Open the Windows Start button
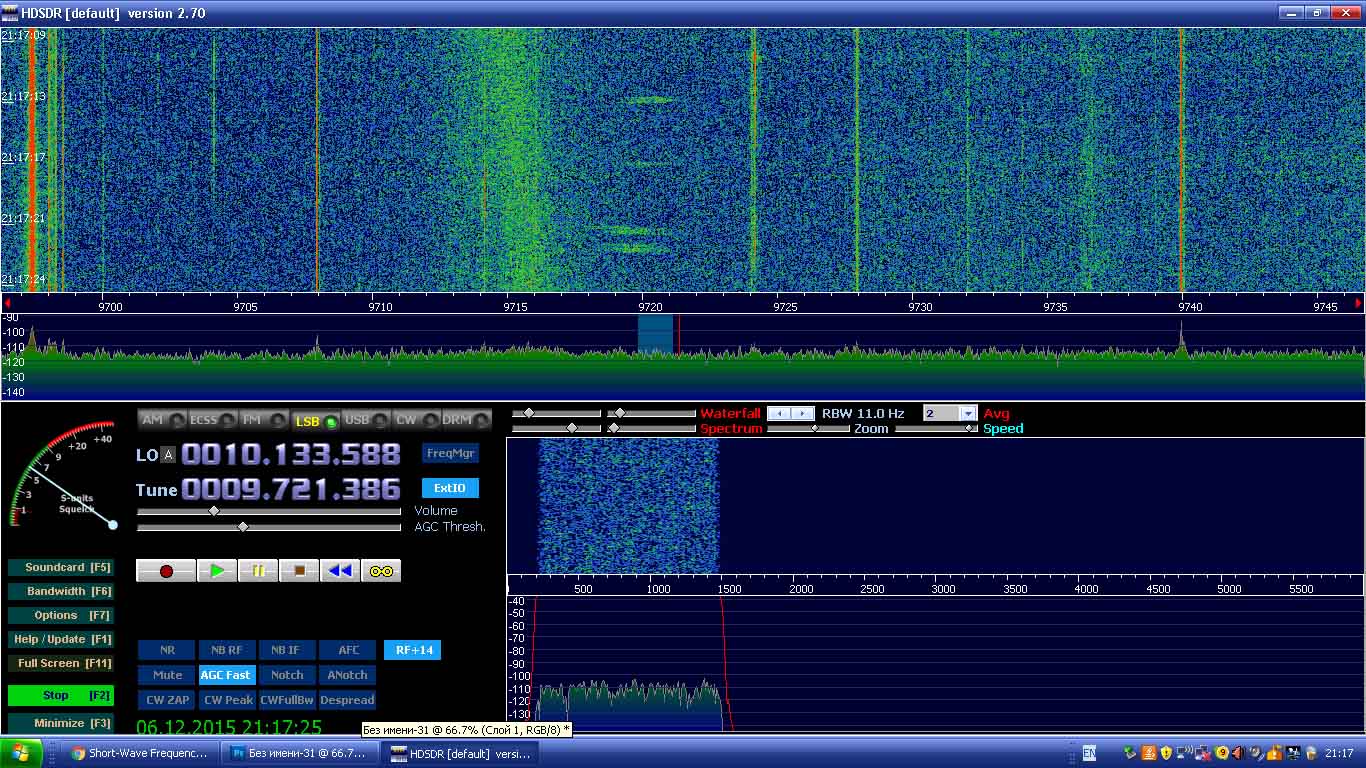 point(21,753)
